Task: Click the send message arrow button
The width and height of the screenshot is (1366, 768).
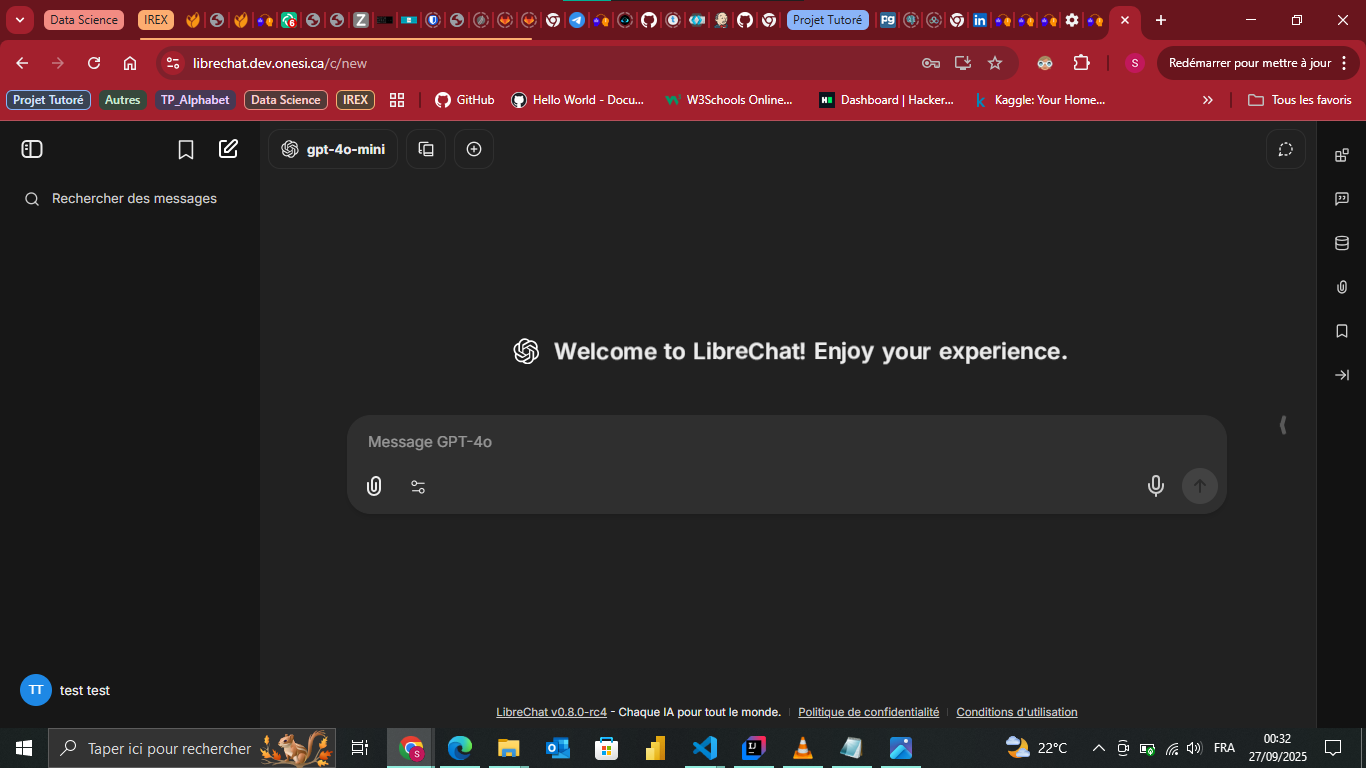Action: click(1200, 486)
